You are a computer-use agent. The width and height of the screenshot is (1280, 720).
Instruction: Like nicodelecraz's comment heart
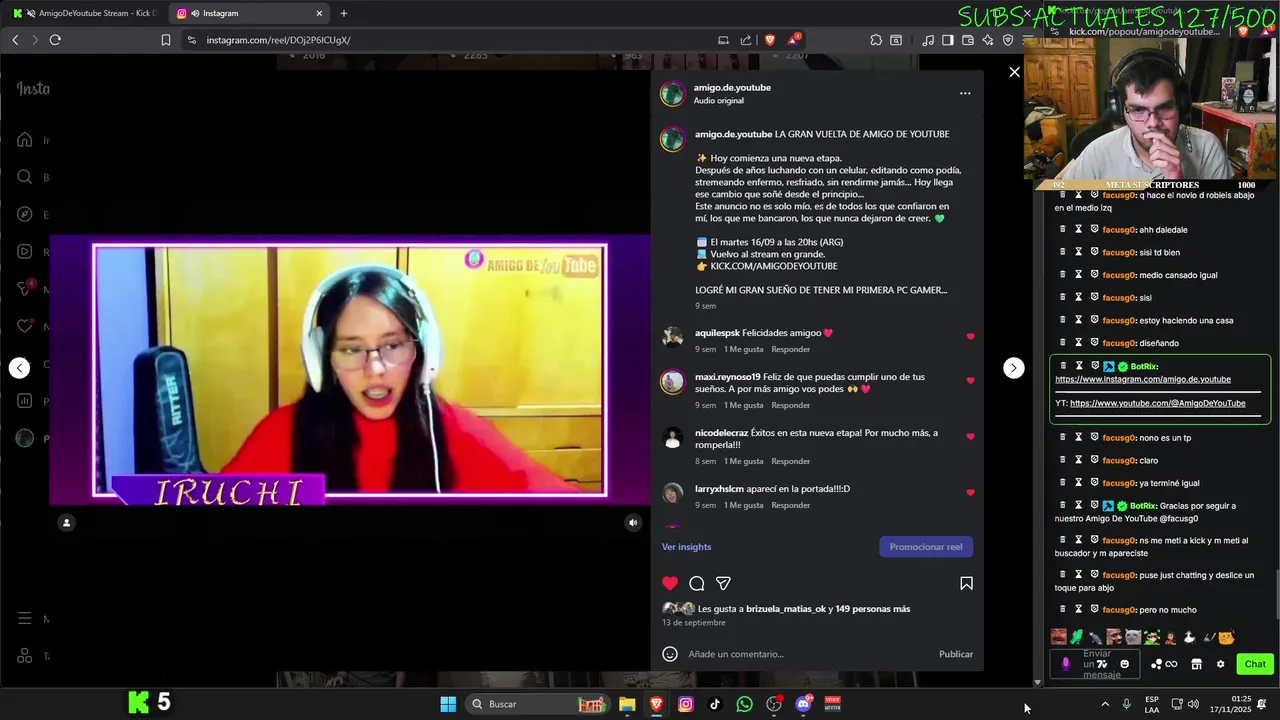970,437
